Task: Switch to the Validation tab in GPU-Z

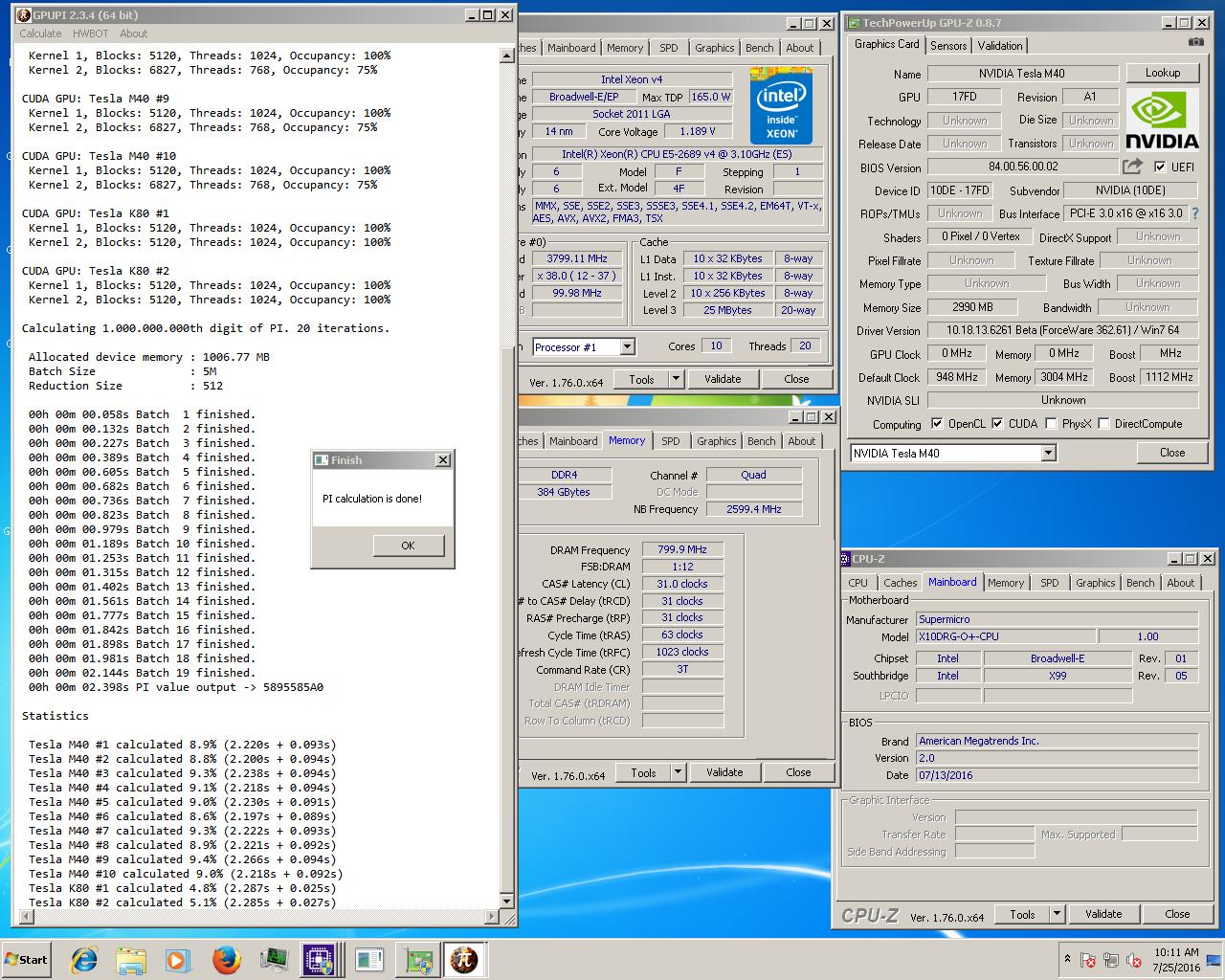Action: point(1000,45)
